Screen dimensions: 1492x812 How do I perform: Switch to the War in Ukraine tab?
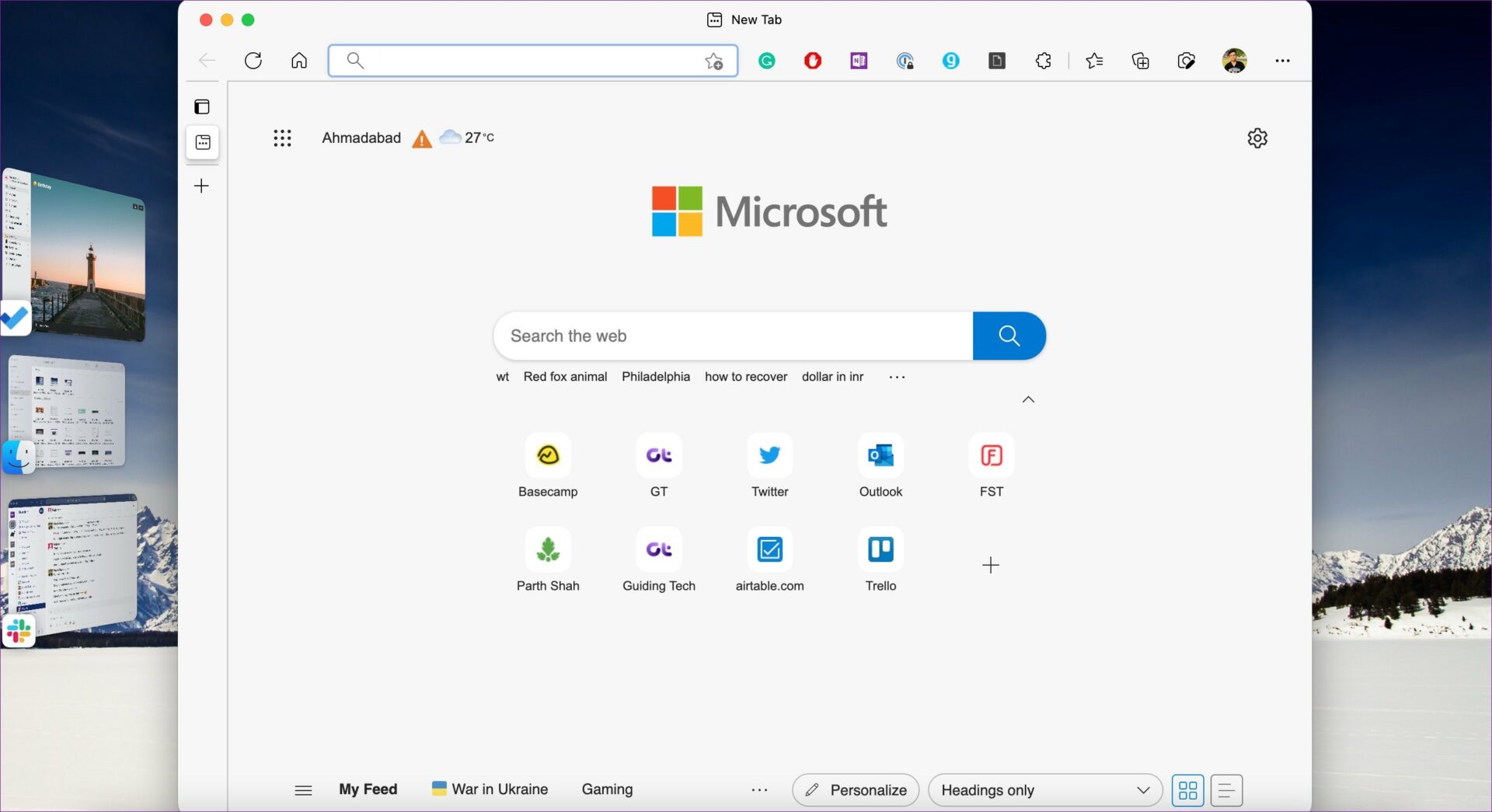point(490,789)
